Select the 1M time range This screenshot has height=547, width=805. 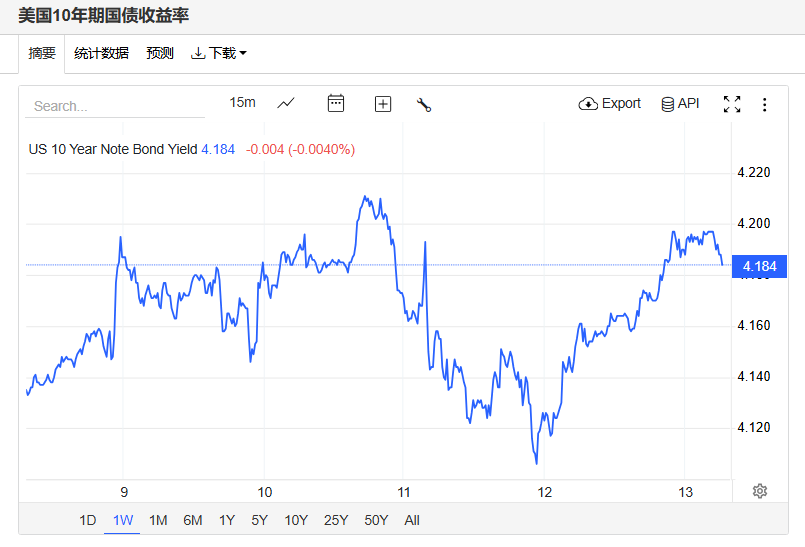(x=158, y=520)
